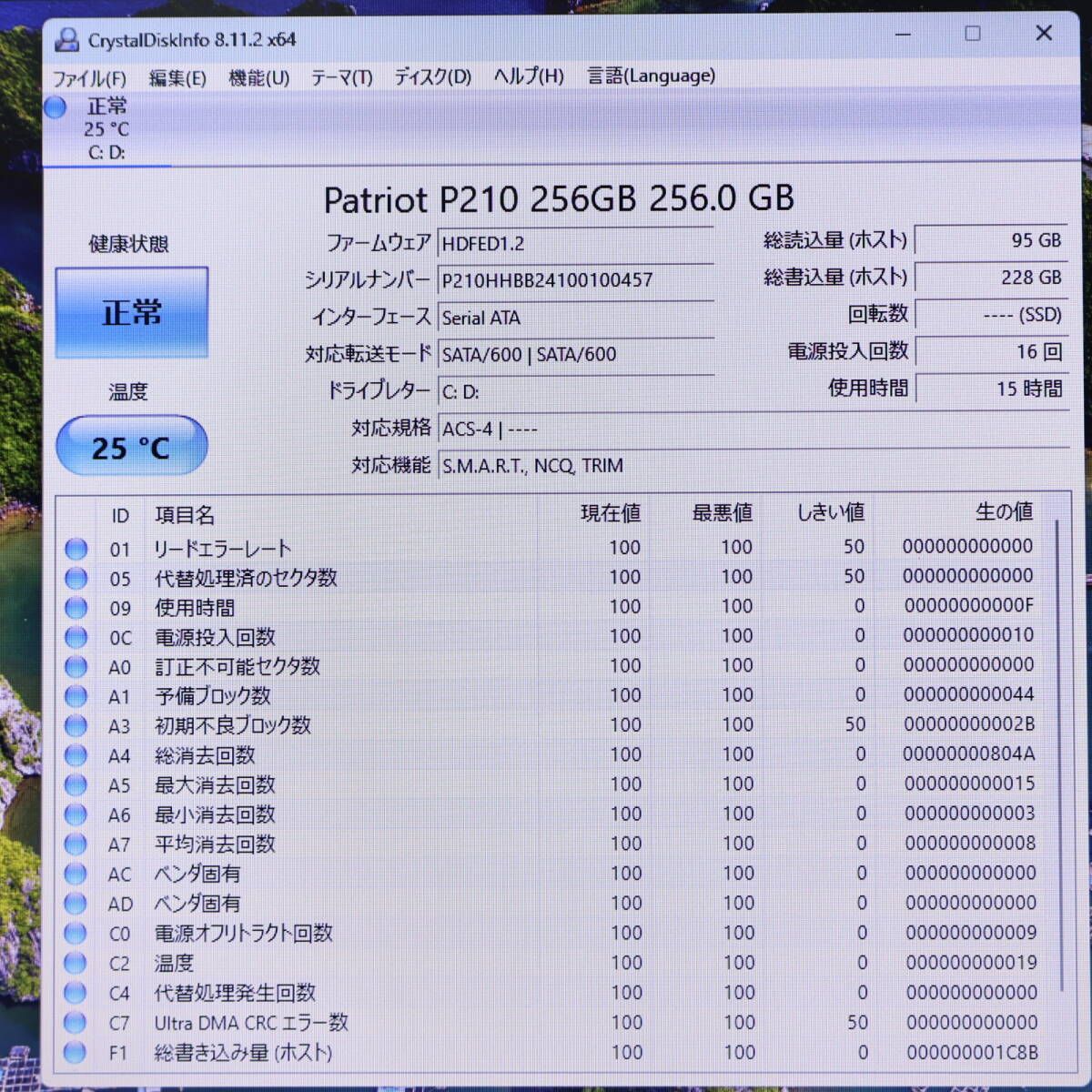Viewport: 1092px width, 1092px height.
Task: Click the 電源投入回数 value 16 回
Action: [x=991, y=351]
